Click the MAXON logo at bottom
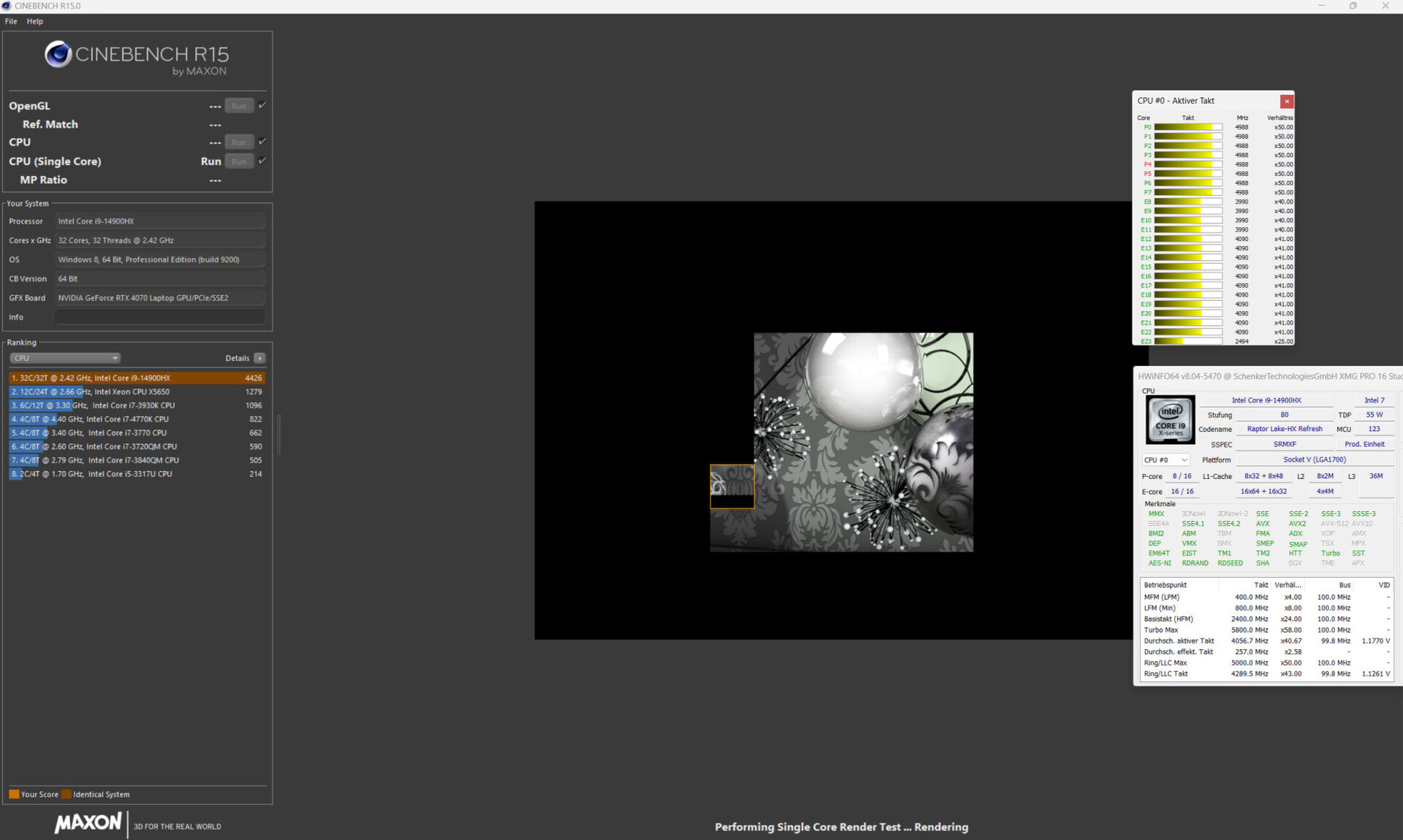The height and width of the screenshot is (840, 1403). [x=88, y=823]
